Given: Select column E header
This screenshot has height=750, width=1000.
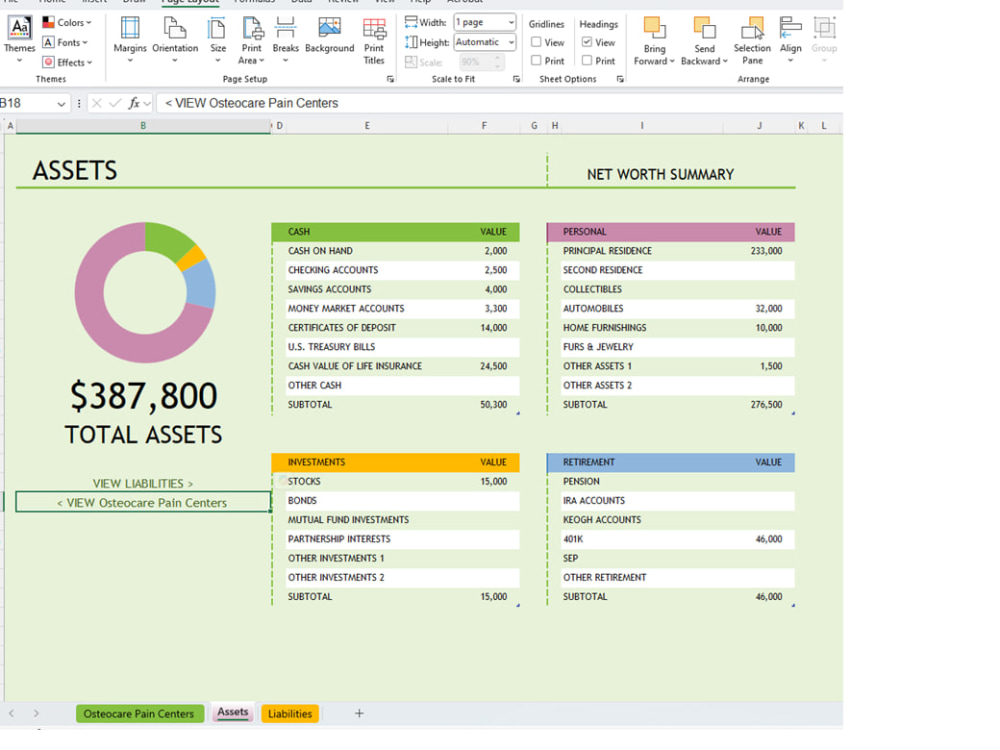Looking at the screenshot, I should [367, 126].
